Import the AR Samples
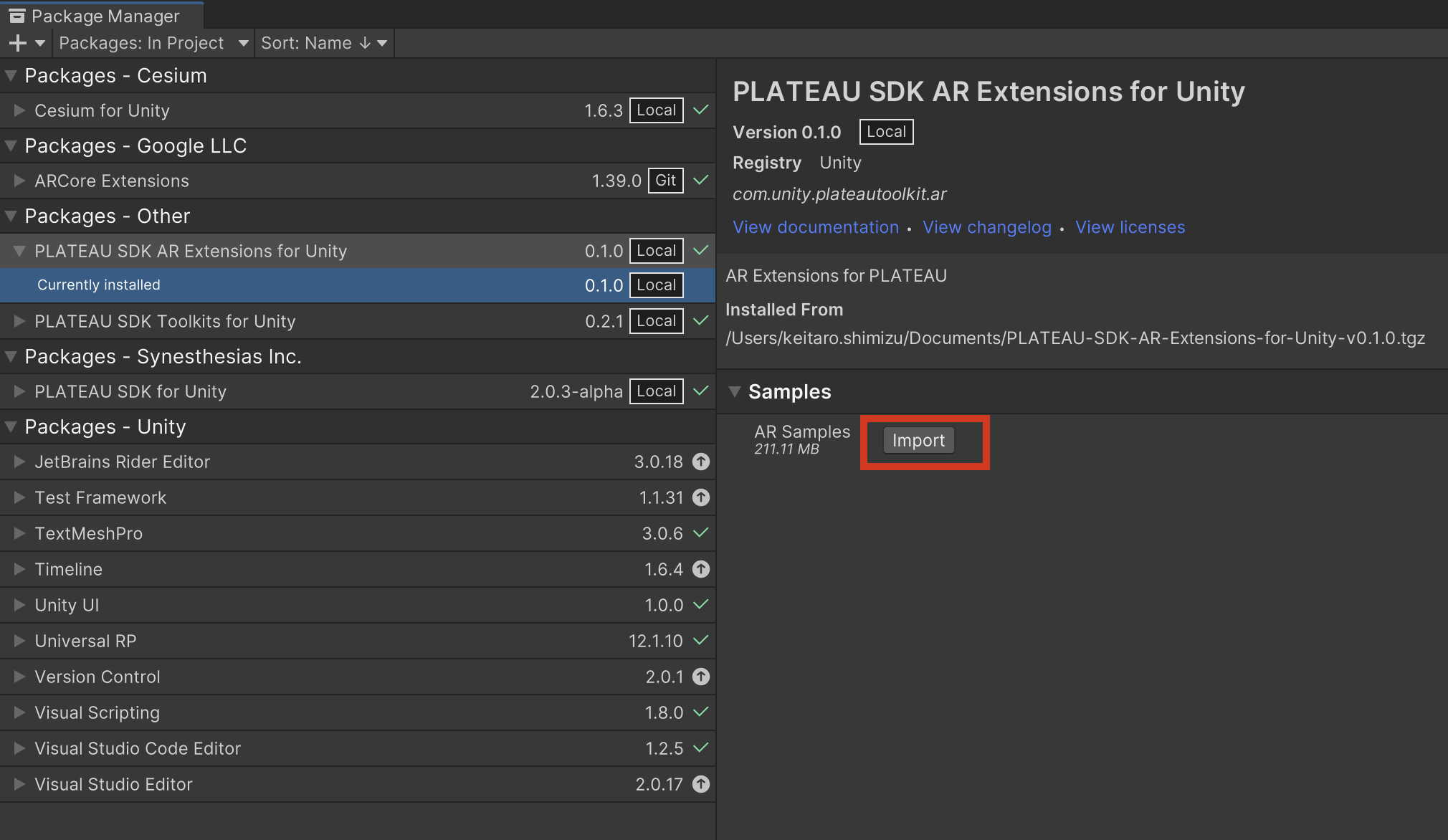This screenshot has width=1448, height=840. [918, 440]
